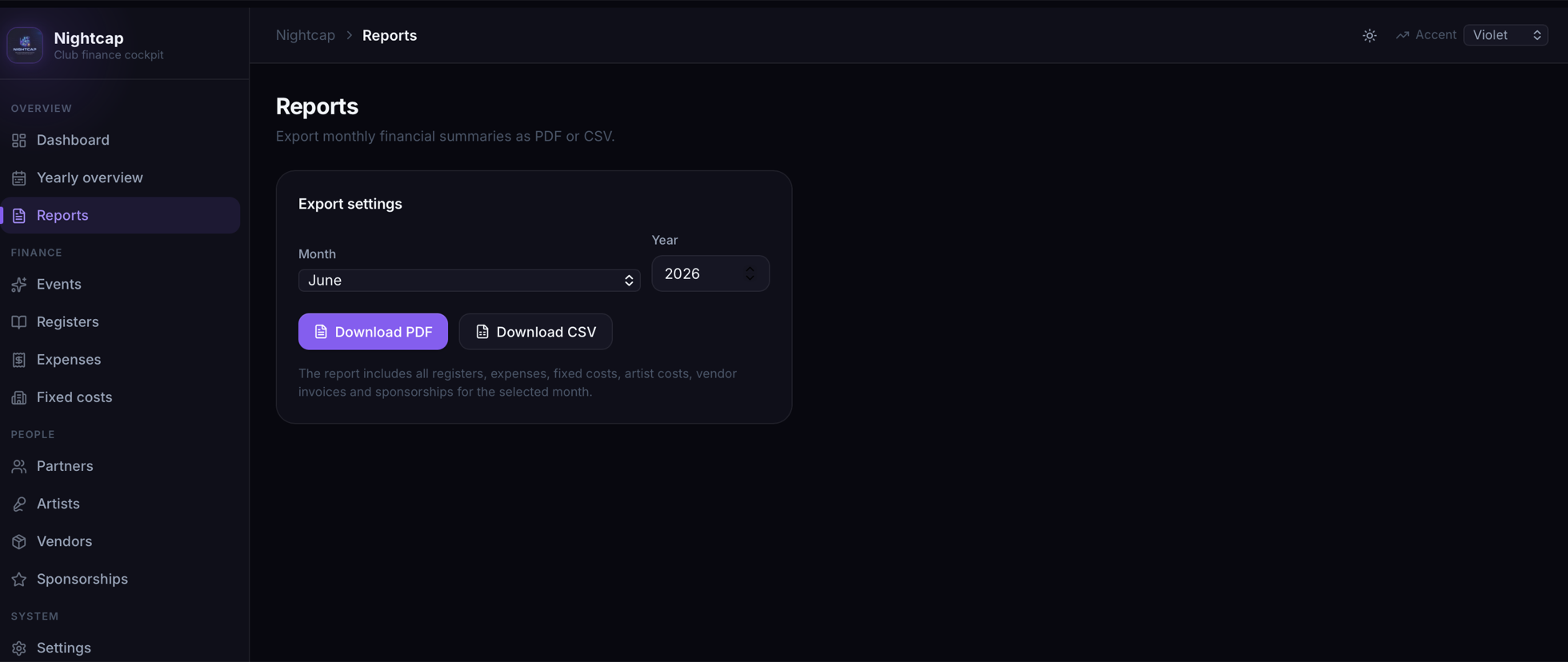Toggle light theme with sun icon
Viewport: 1568px width, 662px height.
1370,35
